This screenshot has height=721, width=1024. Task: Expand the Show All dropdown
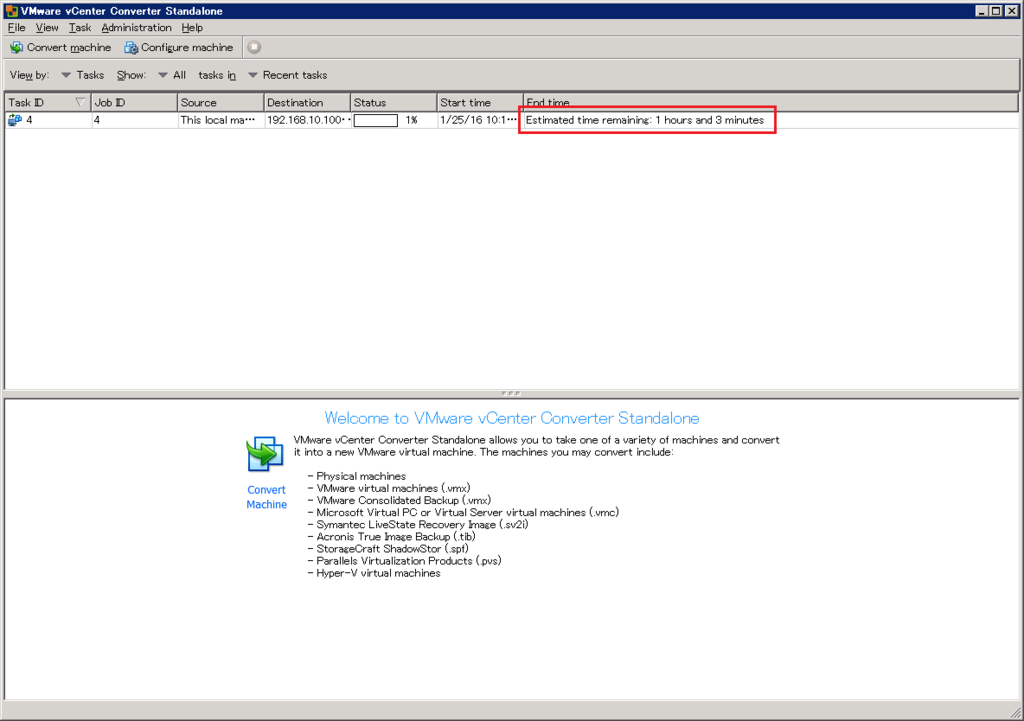click(x=172, y=75)
